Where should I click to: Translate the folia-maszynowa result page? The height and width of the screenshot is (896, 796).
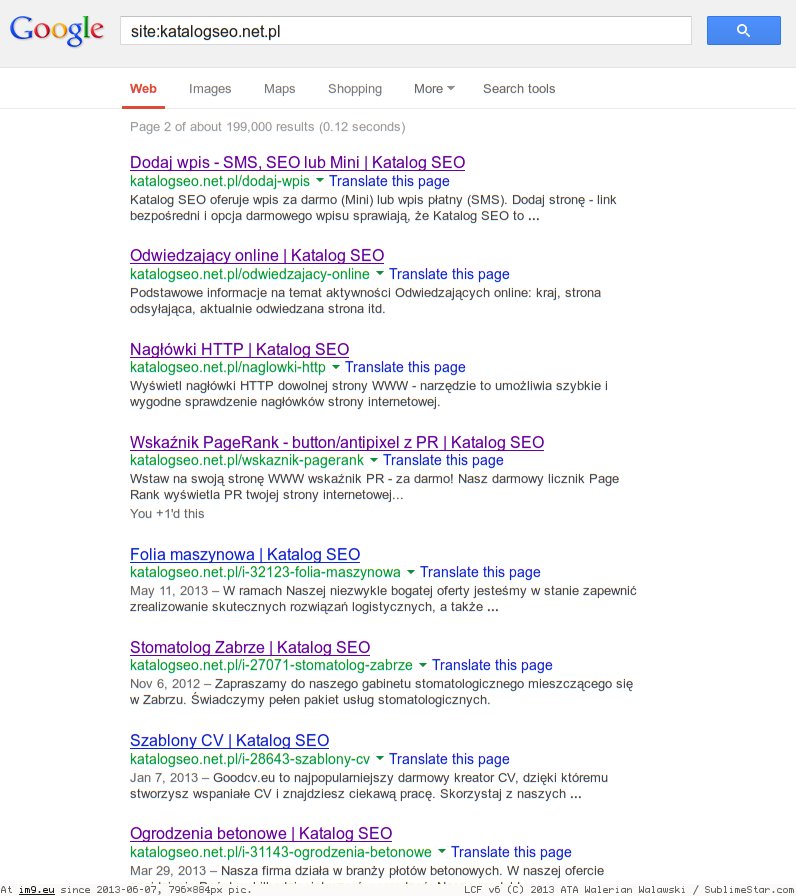click(x=480, y=573)
